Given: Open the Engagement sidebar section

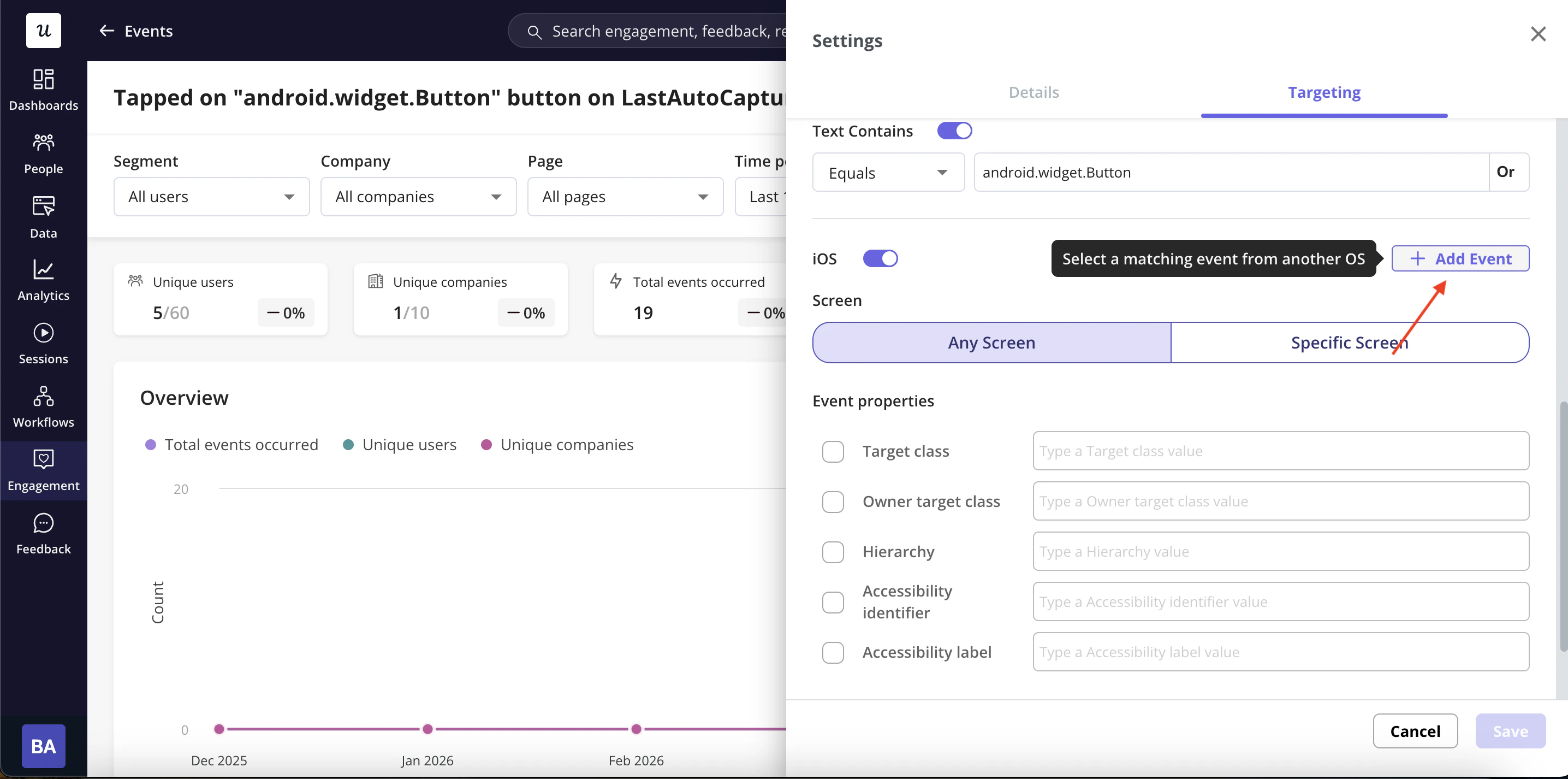Looking at the screenshot, I should [x=43, y=471].
